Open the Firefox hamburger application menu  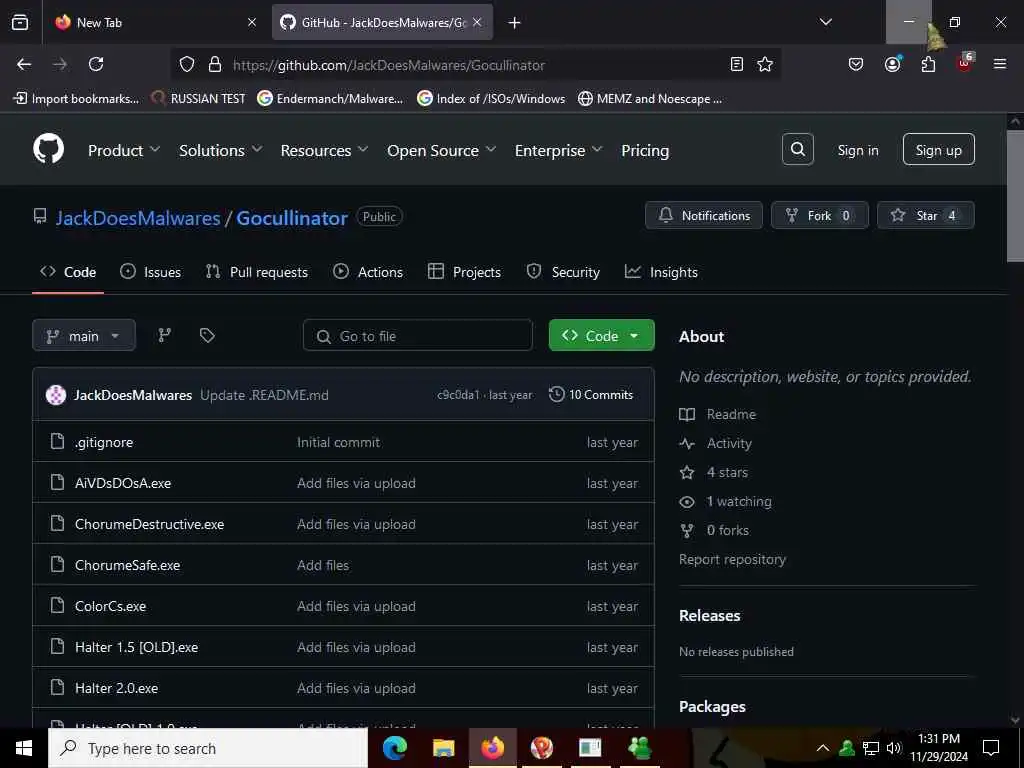[1000, 64]
